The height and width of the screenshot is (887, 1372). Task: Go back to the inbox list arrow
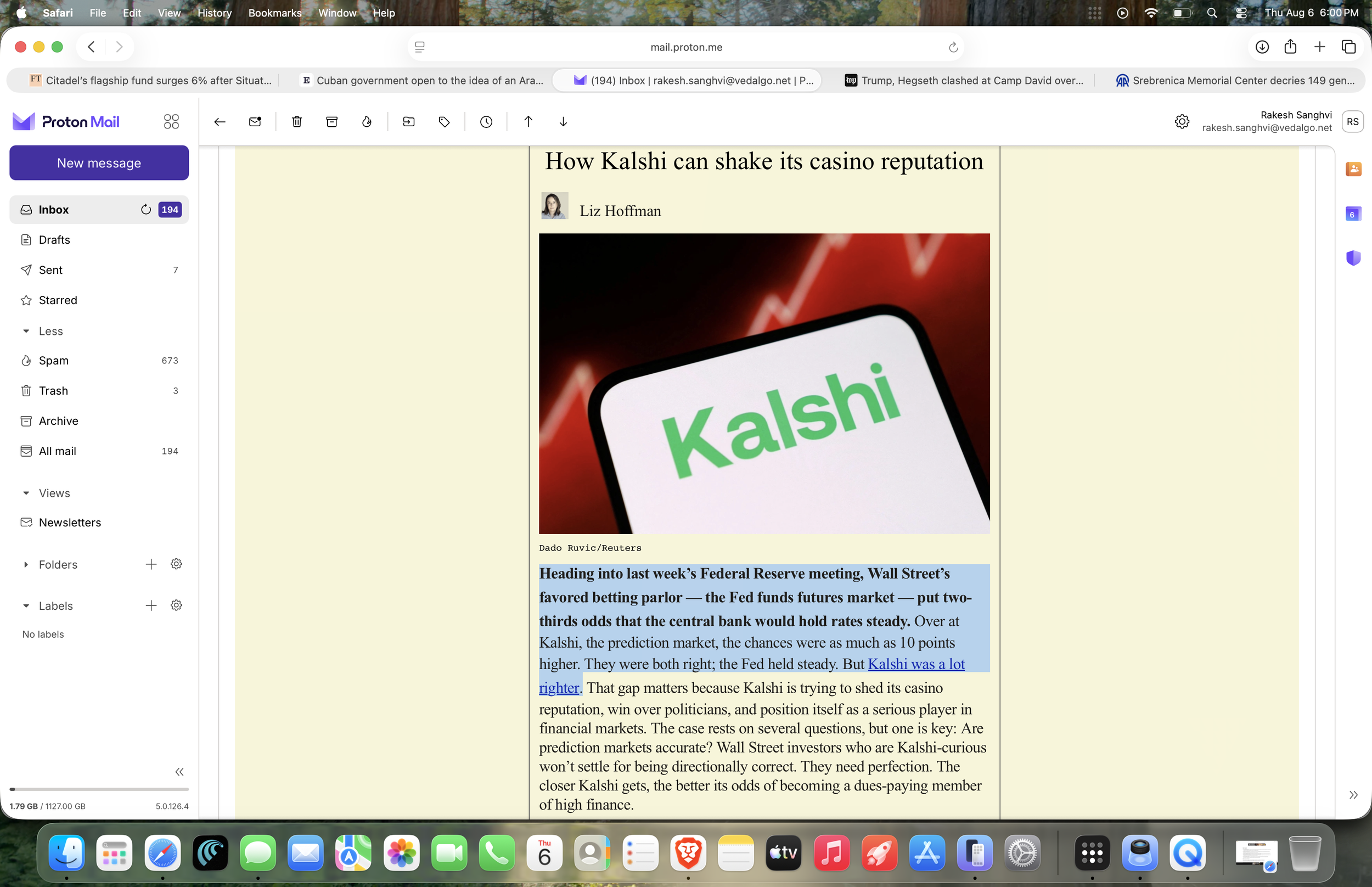(220, 121)
